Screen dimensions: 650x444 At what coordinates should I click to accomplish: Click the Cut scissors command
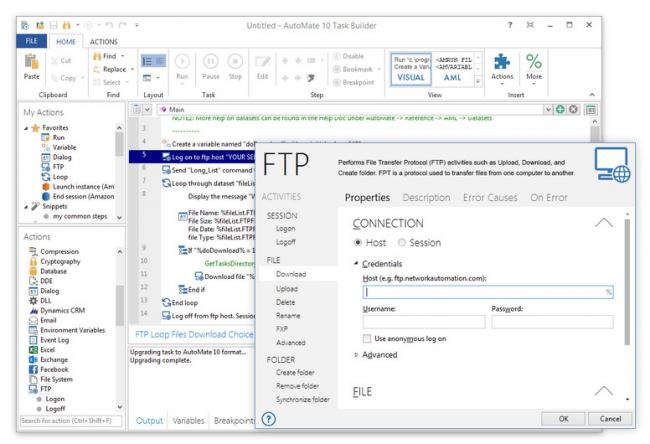pos(61,61)
